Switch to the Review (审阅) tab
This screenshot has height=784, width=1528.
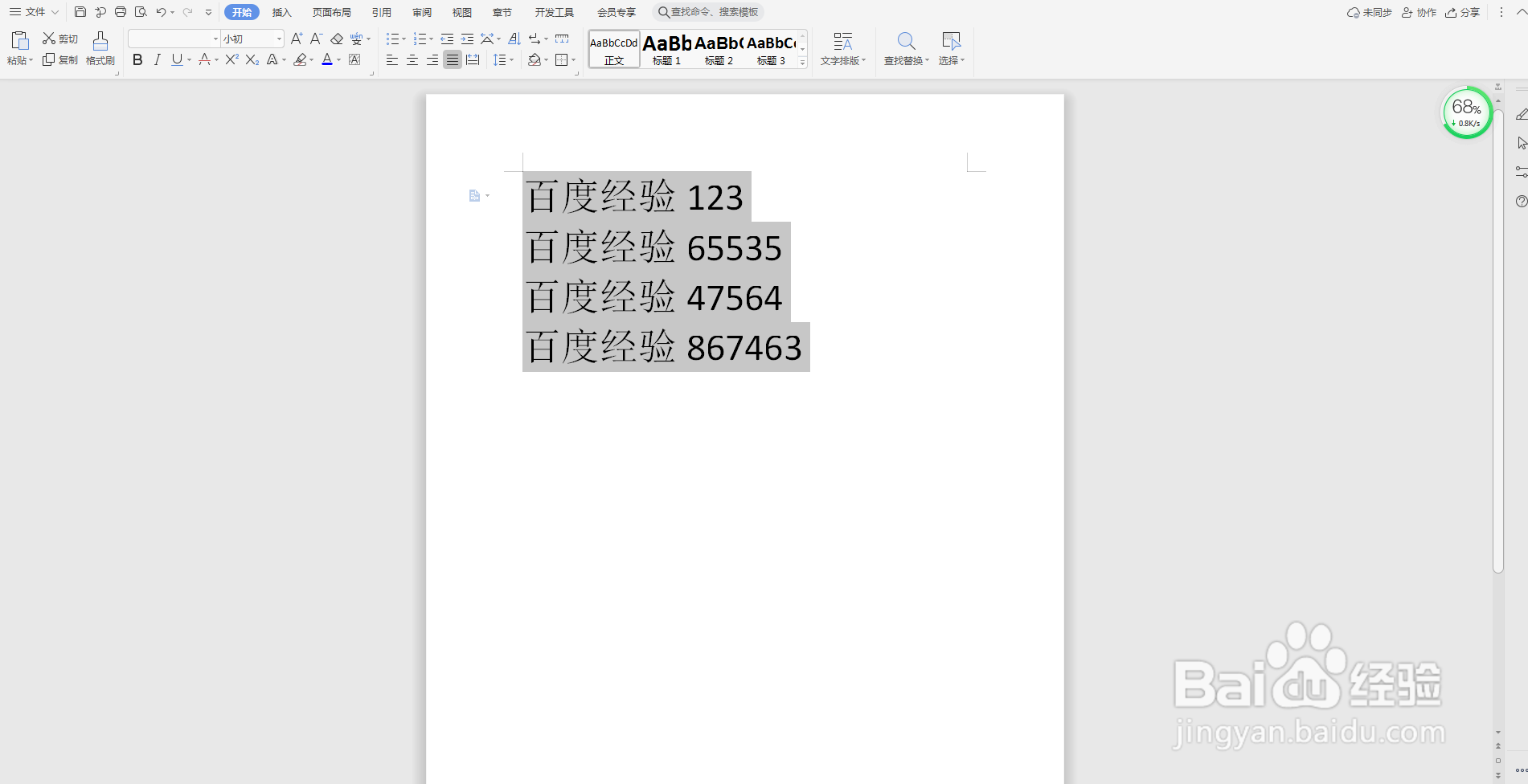[x=422, y=12]
